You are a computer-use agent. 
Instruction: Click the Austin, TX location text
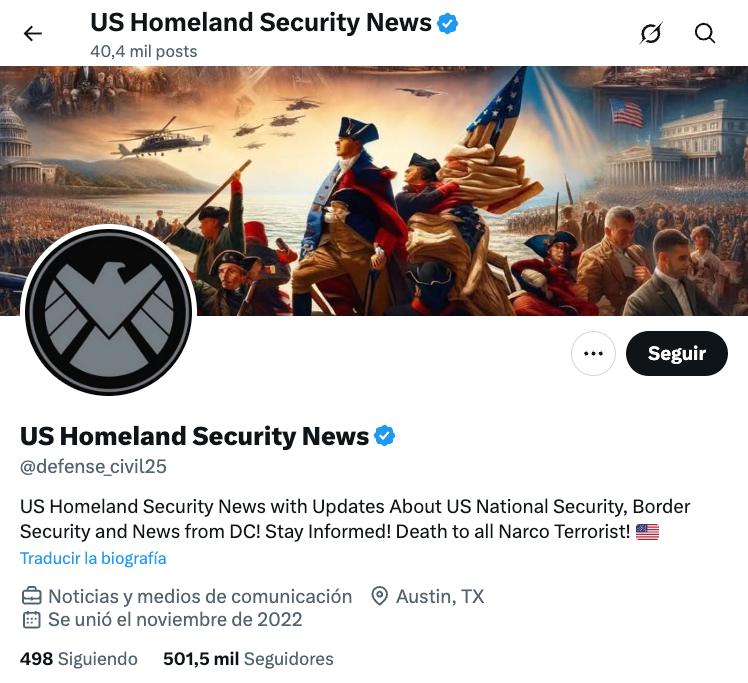click(440, 596)
